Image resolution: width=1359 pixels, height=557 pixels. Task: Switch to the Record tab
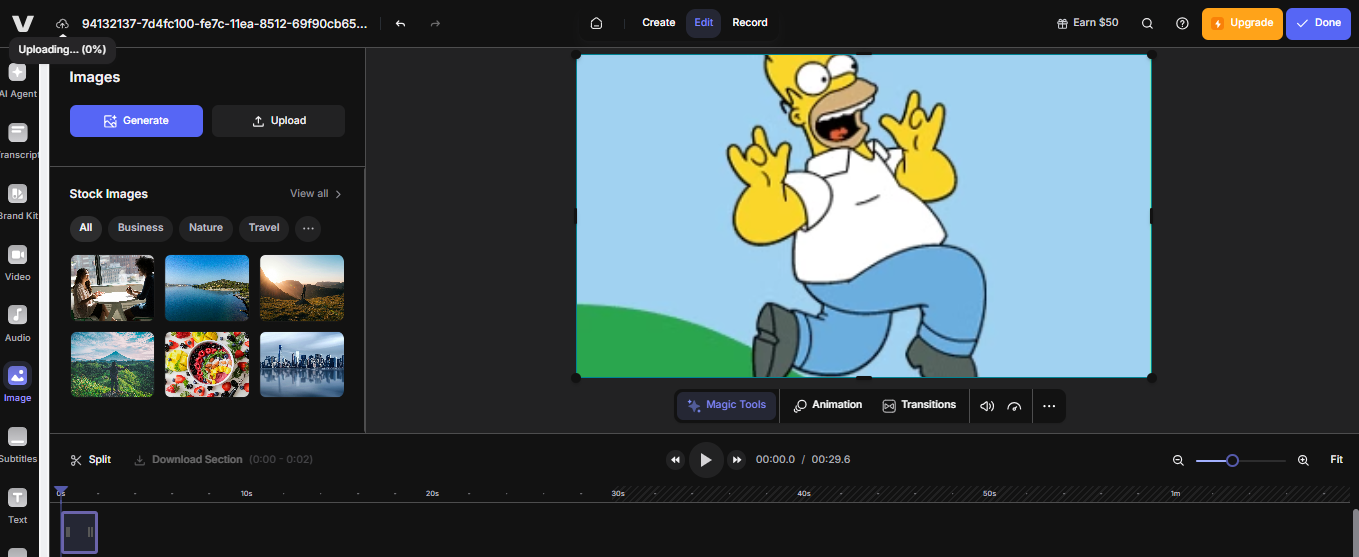click(x=750, y=23)
